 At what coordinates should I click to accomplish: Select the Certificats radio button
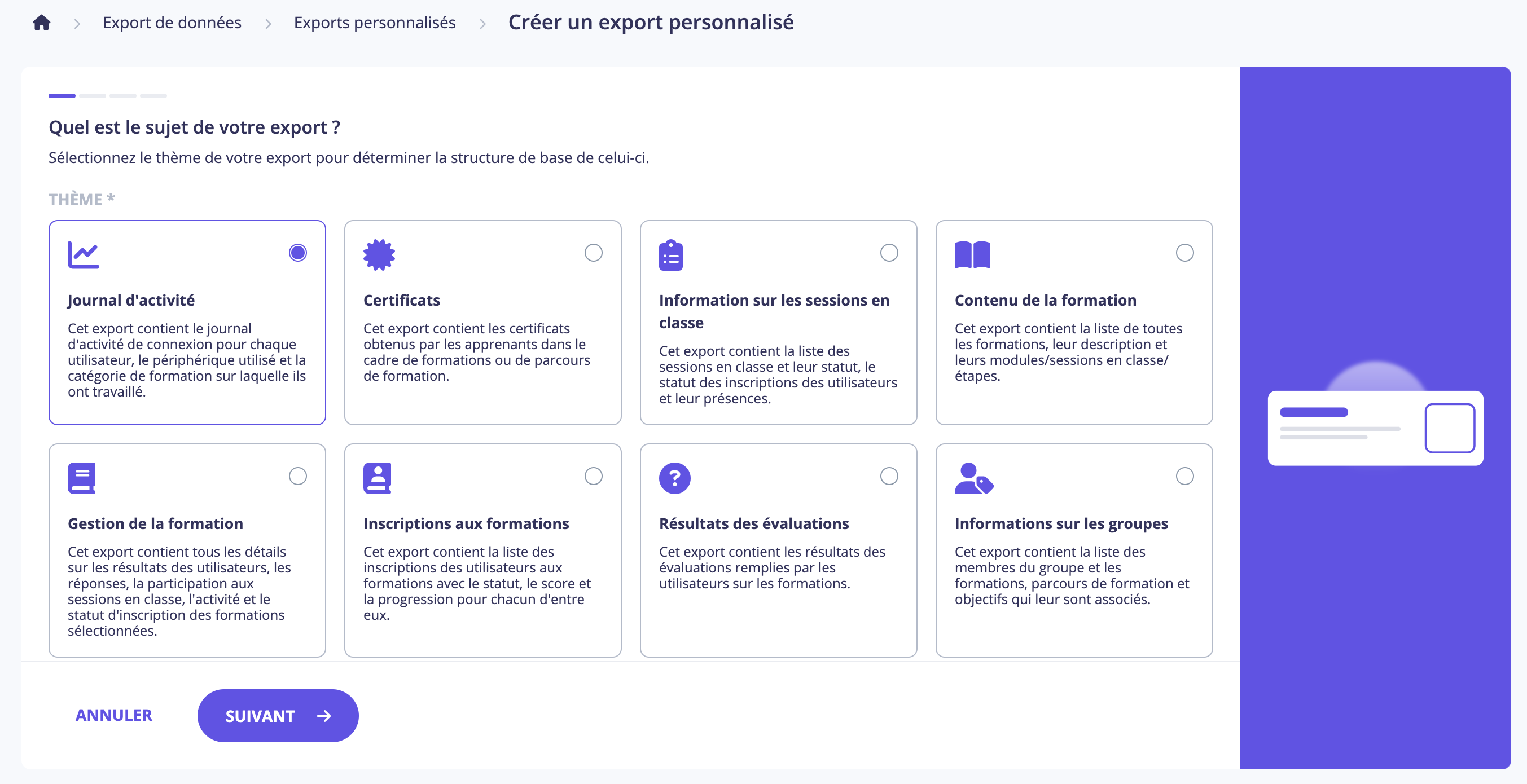tap(594, 253)
